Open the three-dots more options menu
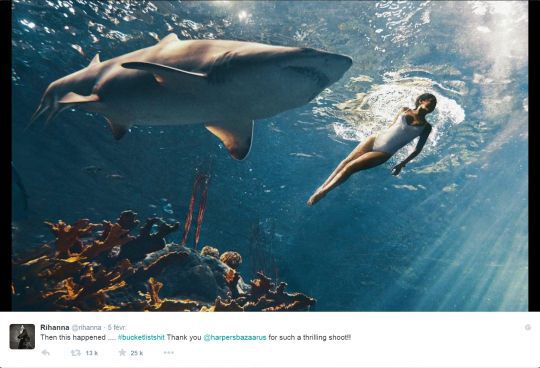This screenshot has width=540, height=368. tap(169, 353)
